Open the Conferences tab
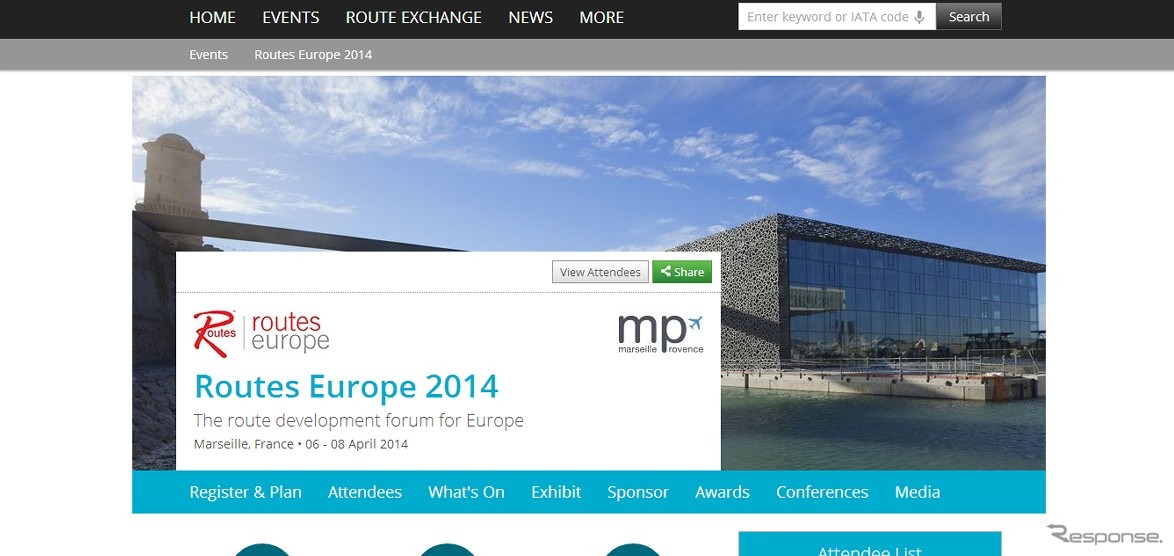This screenshot has width=1174, height=556. point(822,492)
